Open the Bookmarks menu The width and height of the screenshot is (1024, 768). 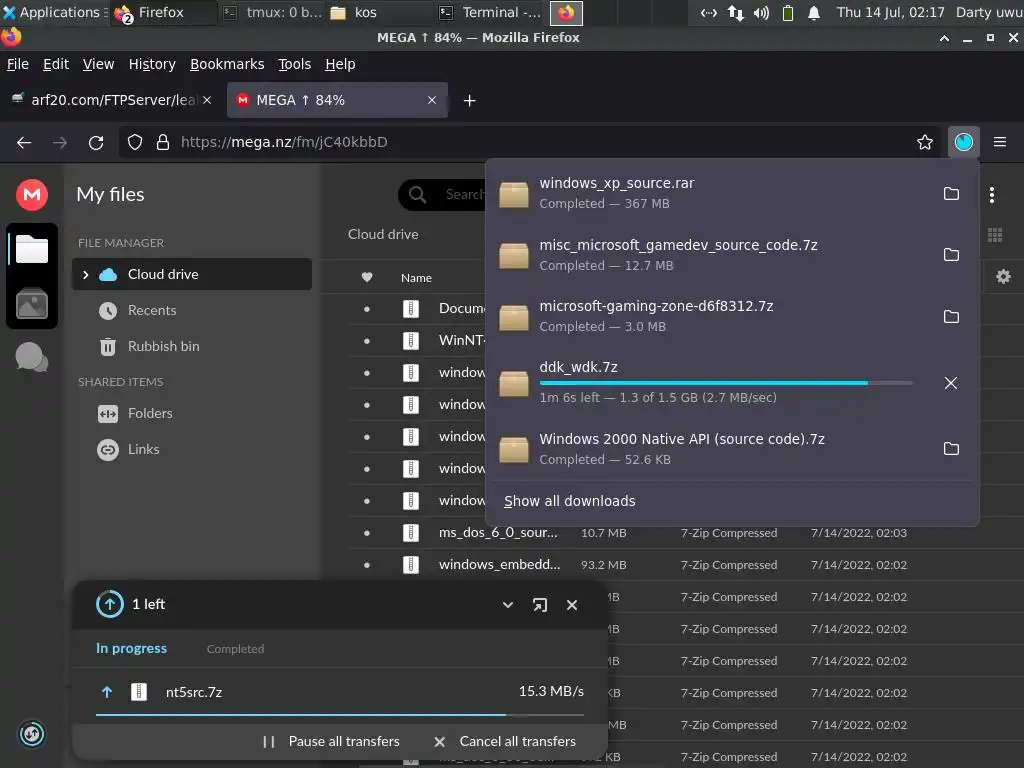pos(227,64)
